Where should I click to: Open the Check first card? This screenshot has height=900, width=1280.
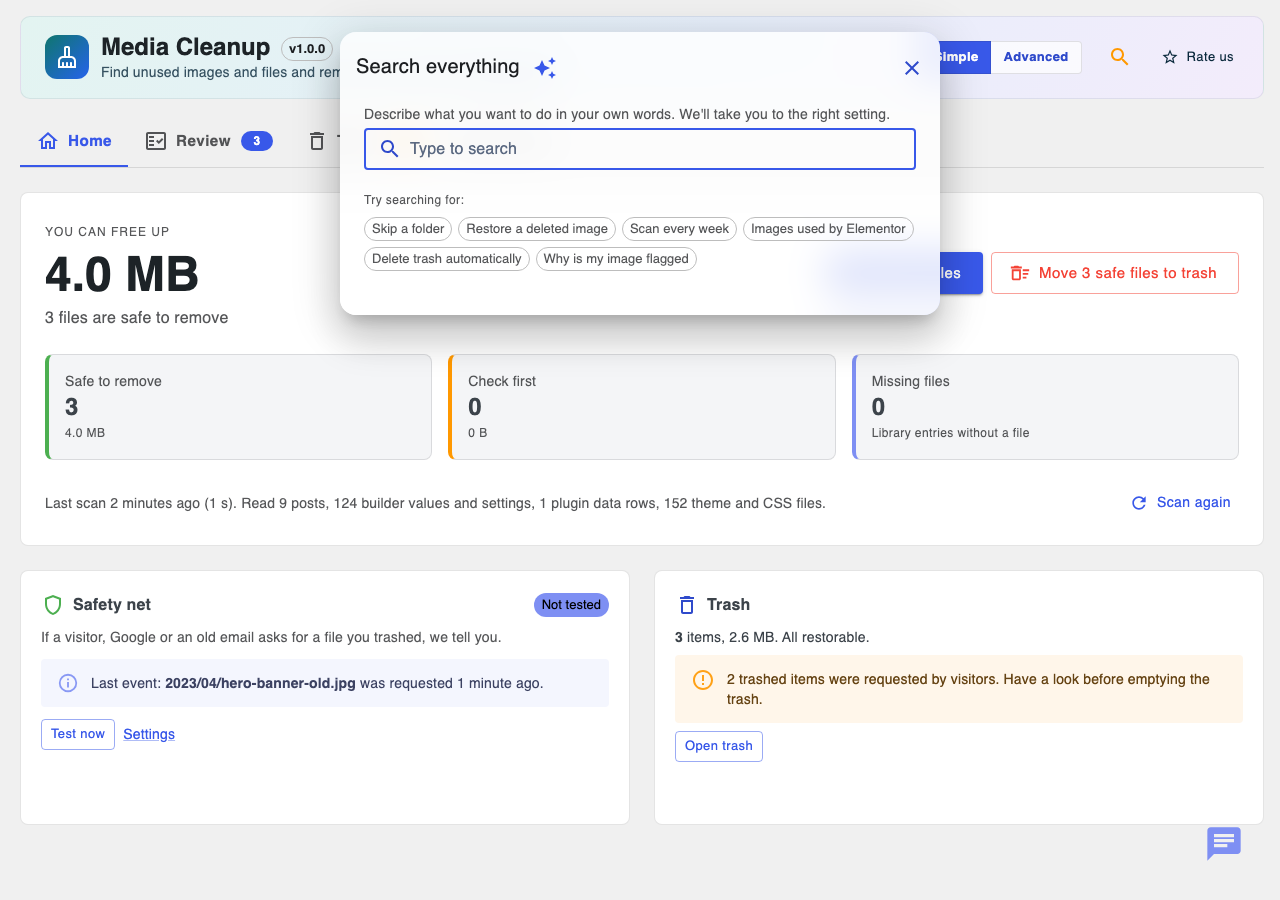tap(642, 407)
